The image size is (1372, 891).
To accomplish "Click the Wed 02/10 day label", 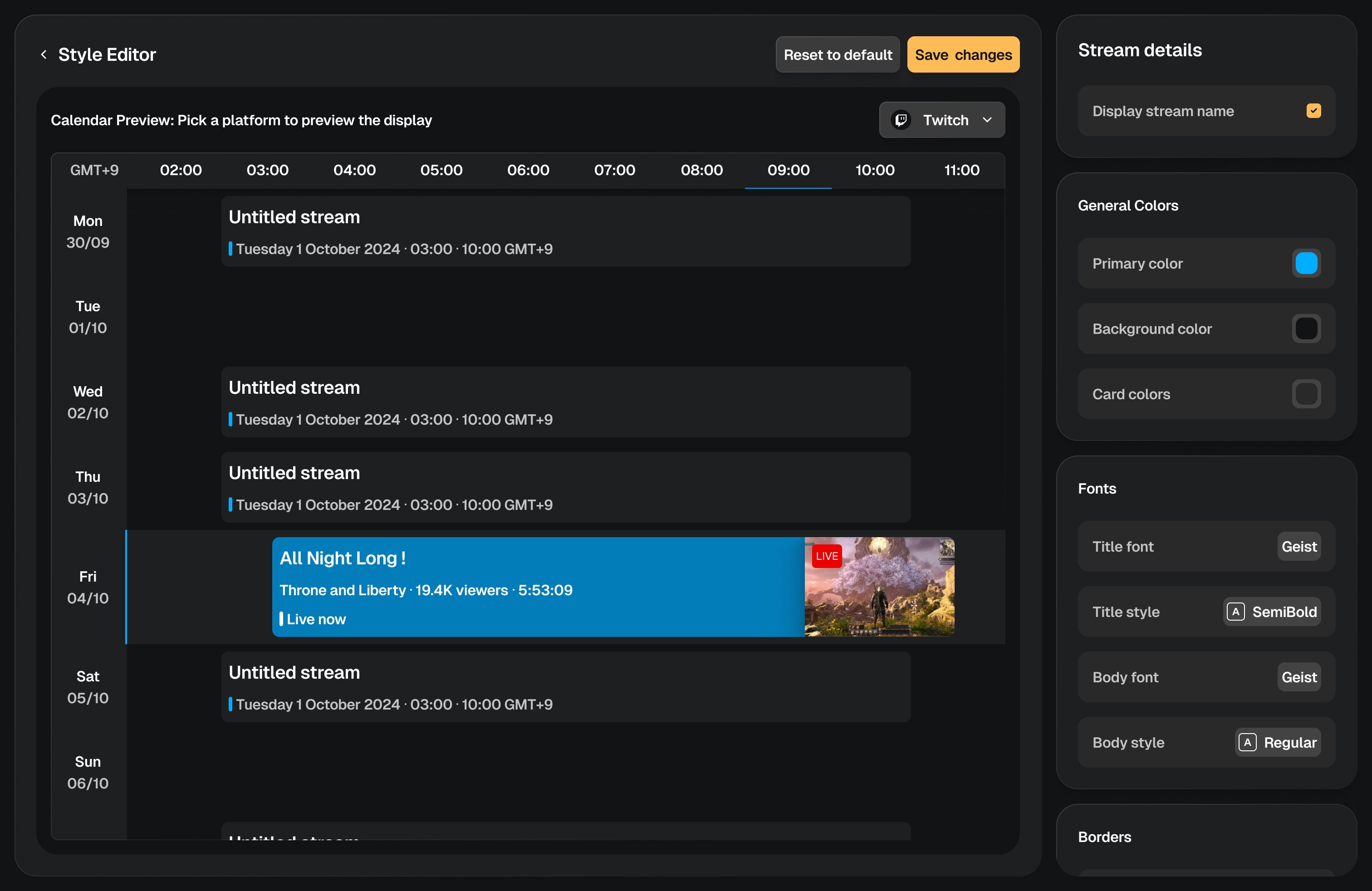I will click(88, 402).
